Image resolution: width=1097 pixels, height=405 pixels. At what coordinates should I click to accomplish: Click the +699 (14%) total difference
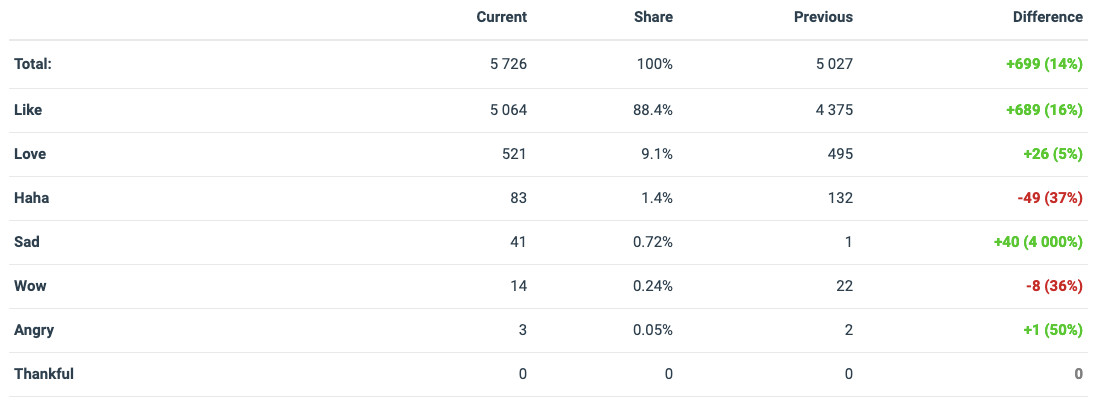tap(1045, 64)
